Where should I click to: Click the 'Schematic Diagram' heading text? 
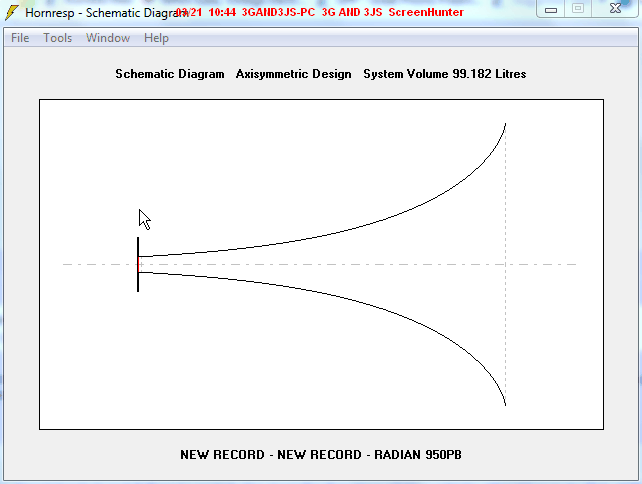click(170, 74)
